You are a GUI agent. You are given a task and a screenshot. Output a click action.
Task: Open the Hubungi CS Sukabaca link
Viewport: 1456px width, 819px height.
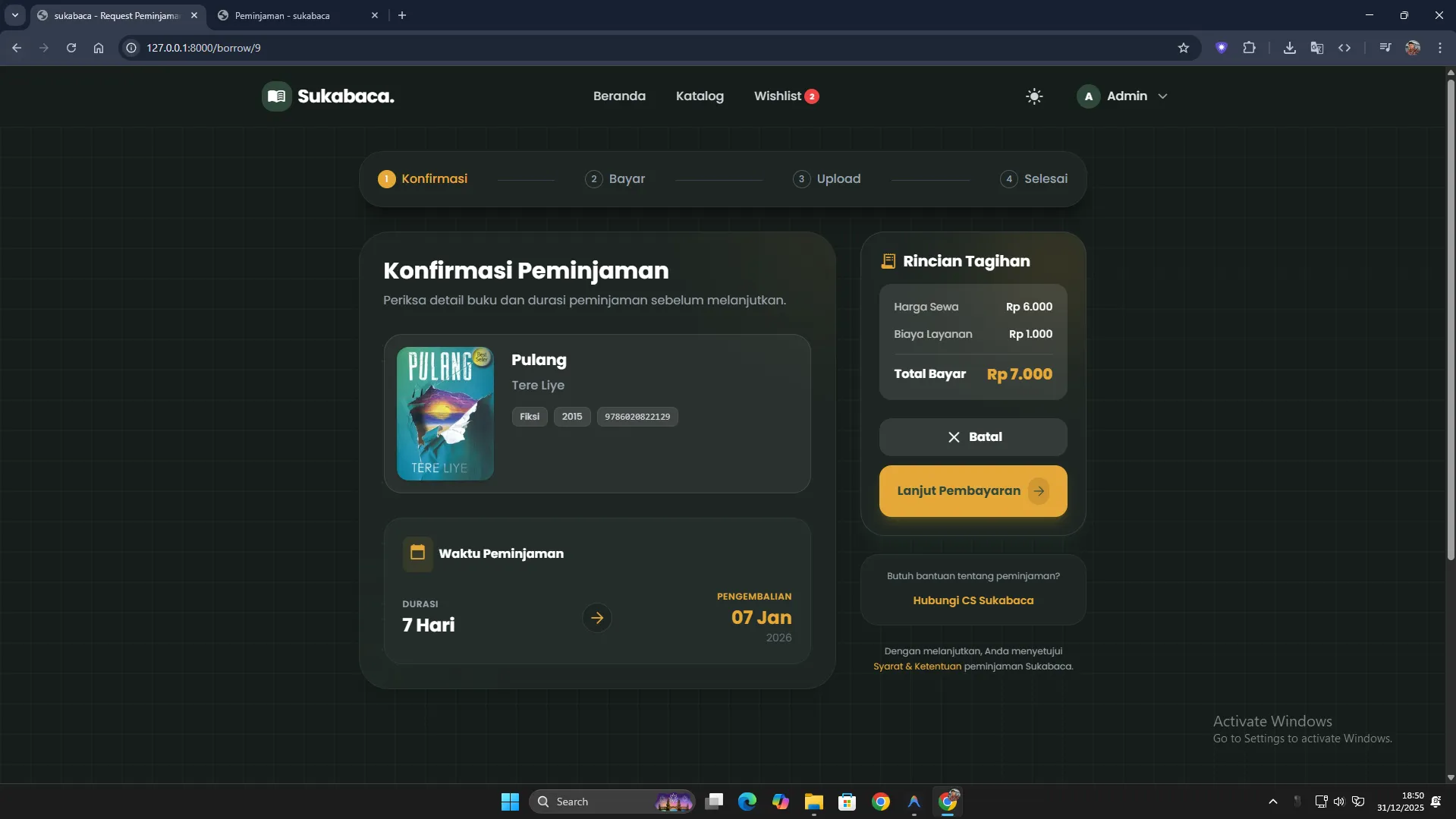coord(973,600)
